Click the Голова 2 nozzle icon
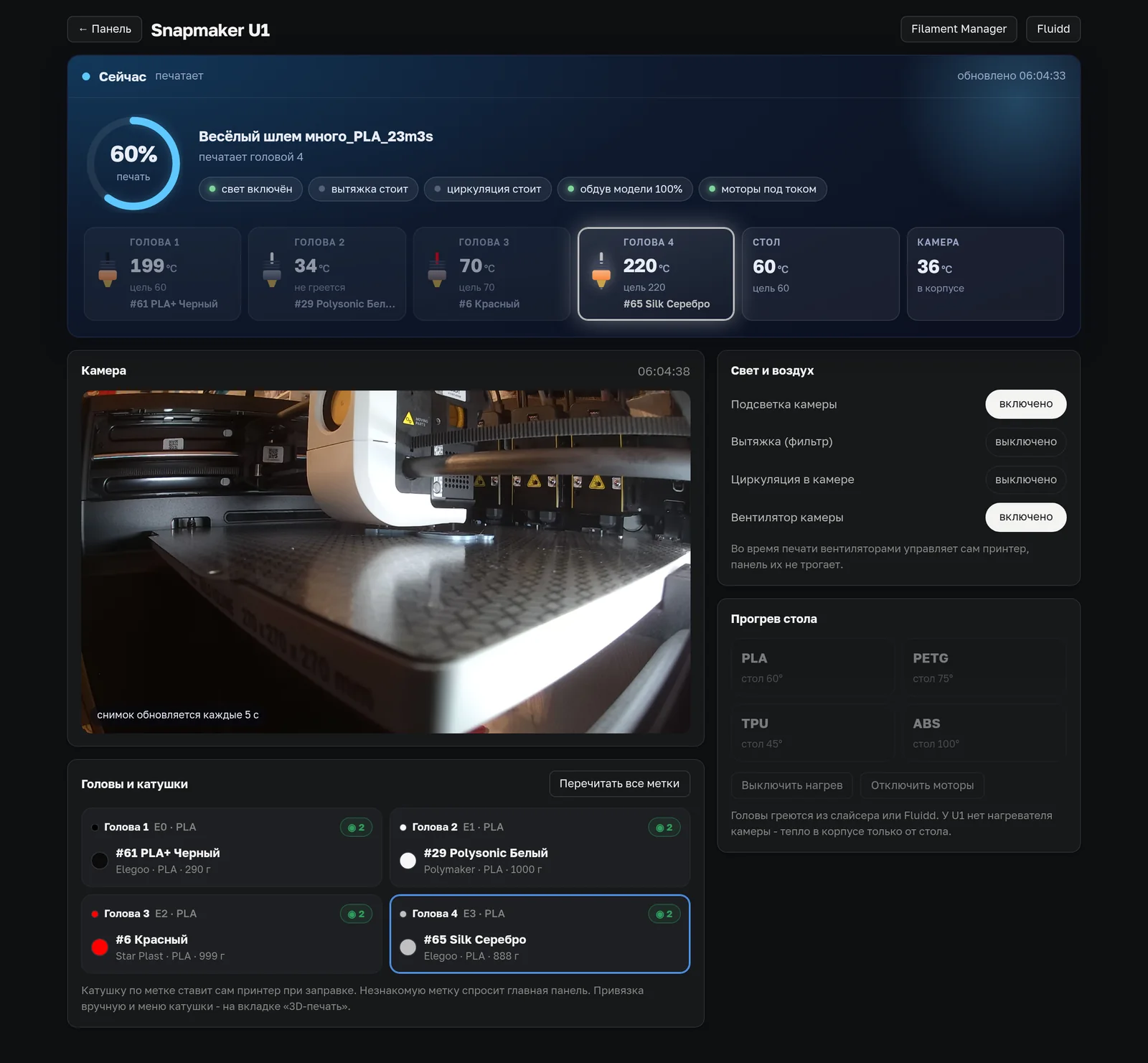This screenshot has height=1063, width=1148. [x=272, y=270]
